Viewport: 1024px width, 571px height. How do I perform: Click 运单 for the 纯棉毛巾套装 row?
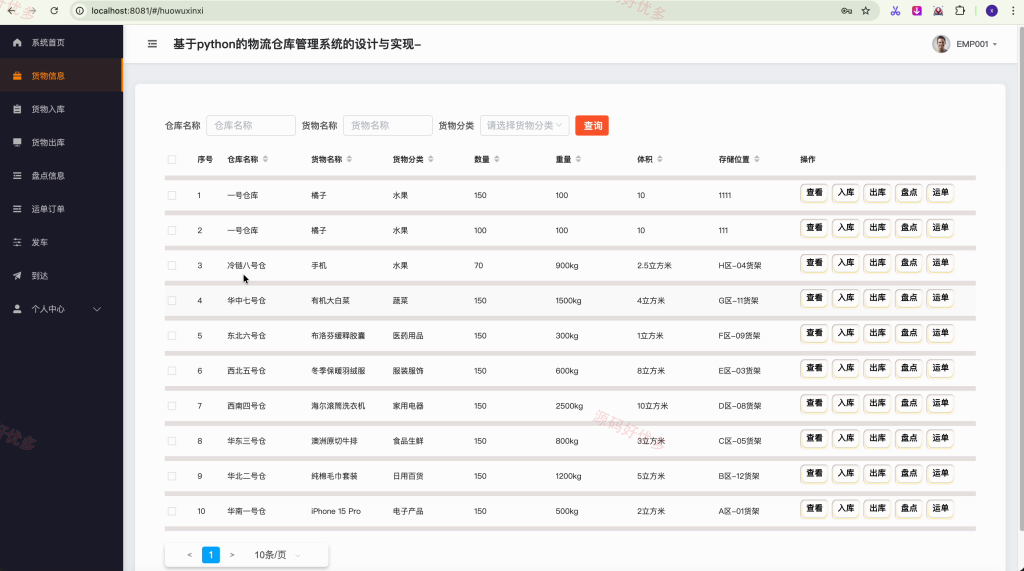click(940, 473)
